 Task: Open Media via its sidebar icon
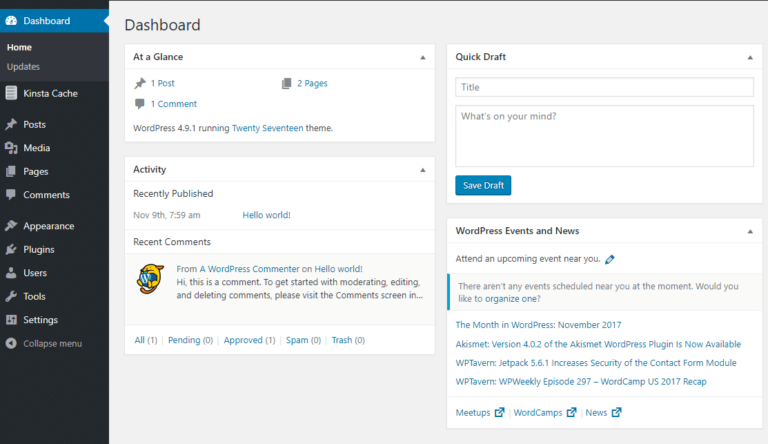point(11,148)
